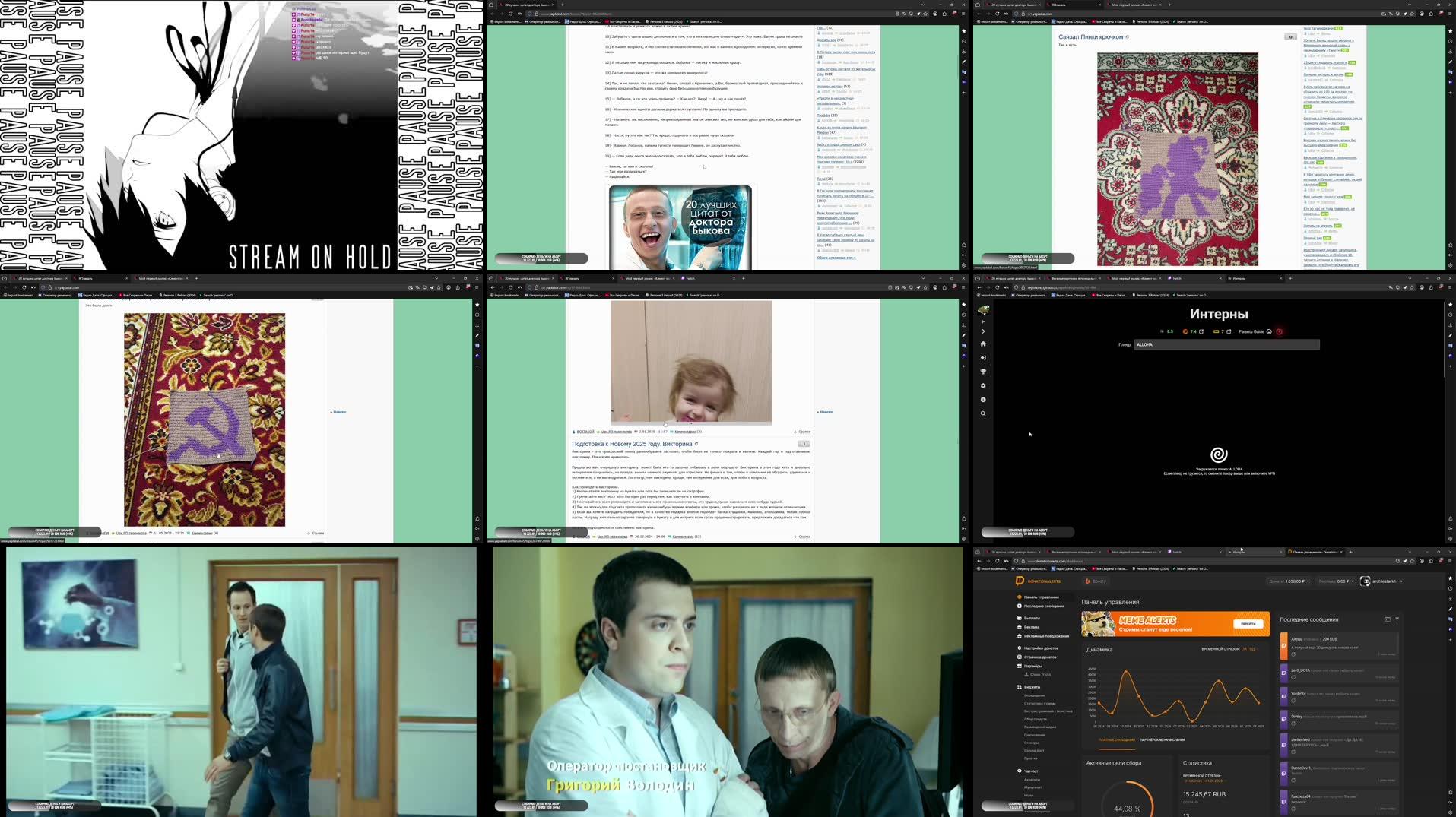
Task: Open post title Подготовка к Новому 2025 году
Action: pyautogui.click(x=632, y=444)
